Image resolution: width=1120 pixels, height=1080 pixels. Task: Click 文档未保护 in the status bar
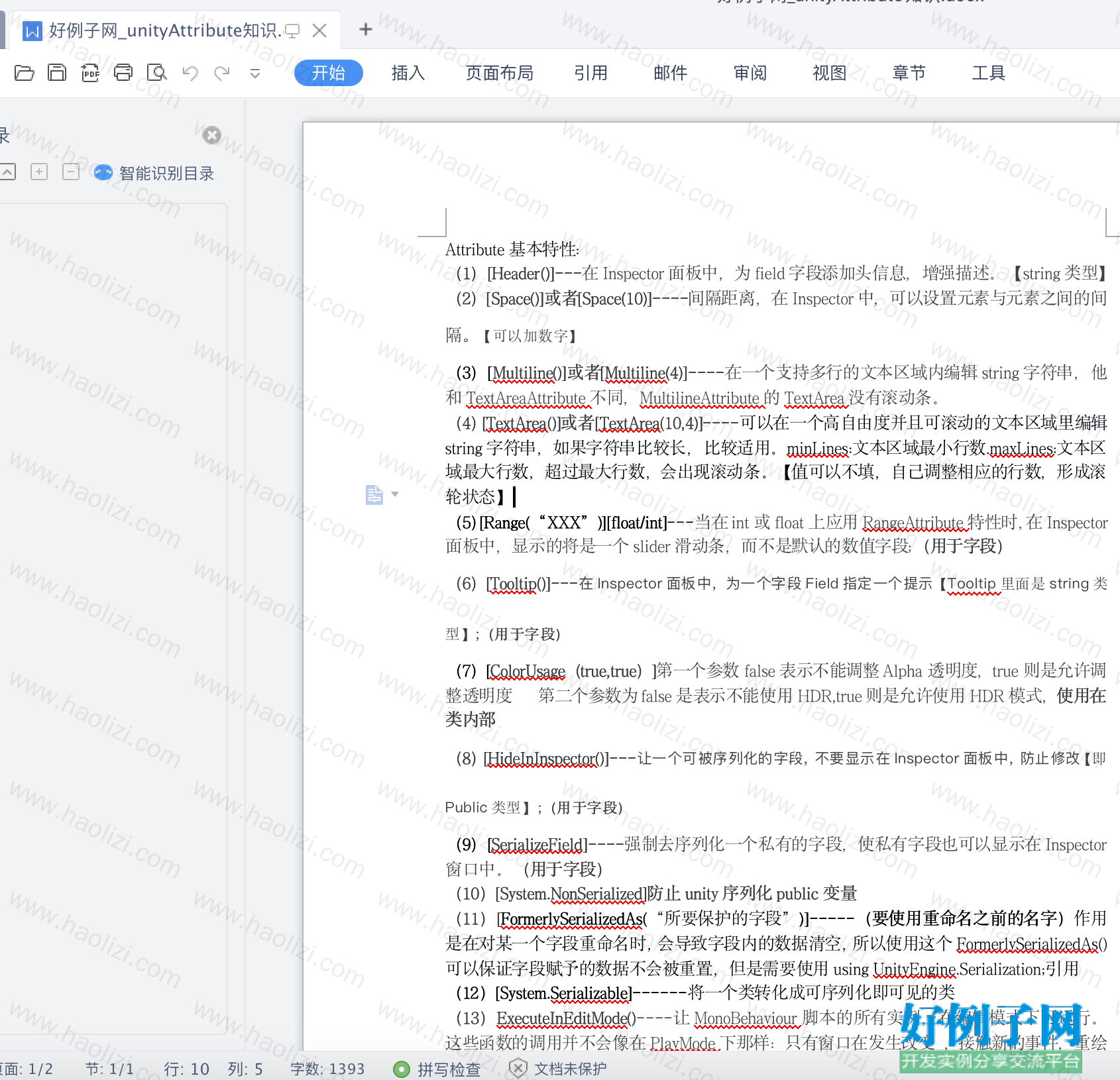tap(557, 1069)
